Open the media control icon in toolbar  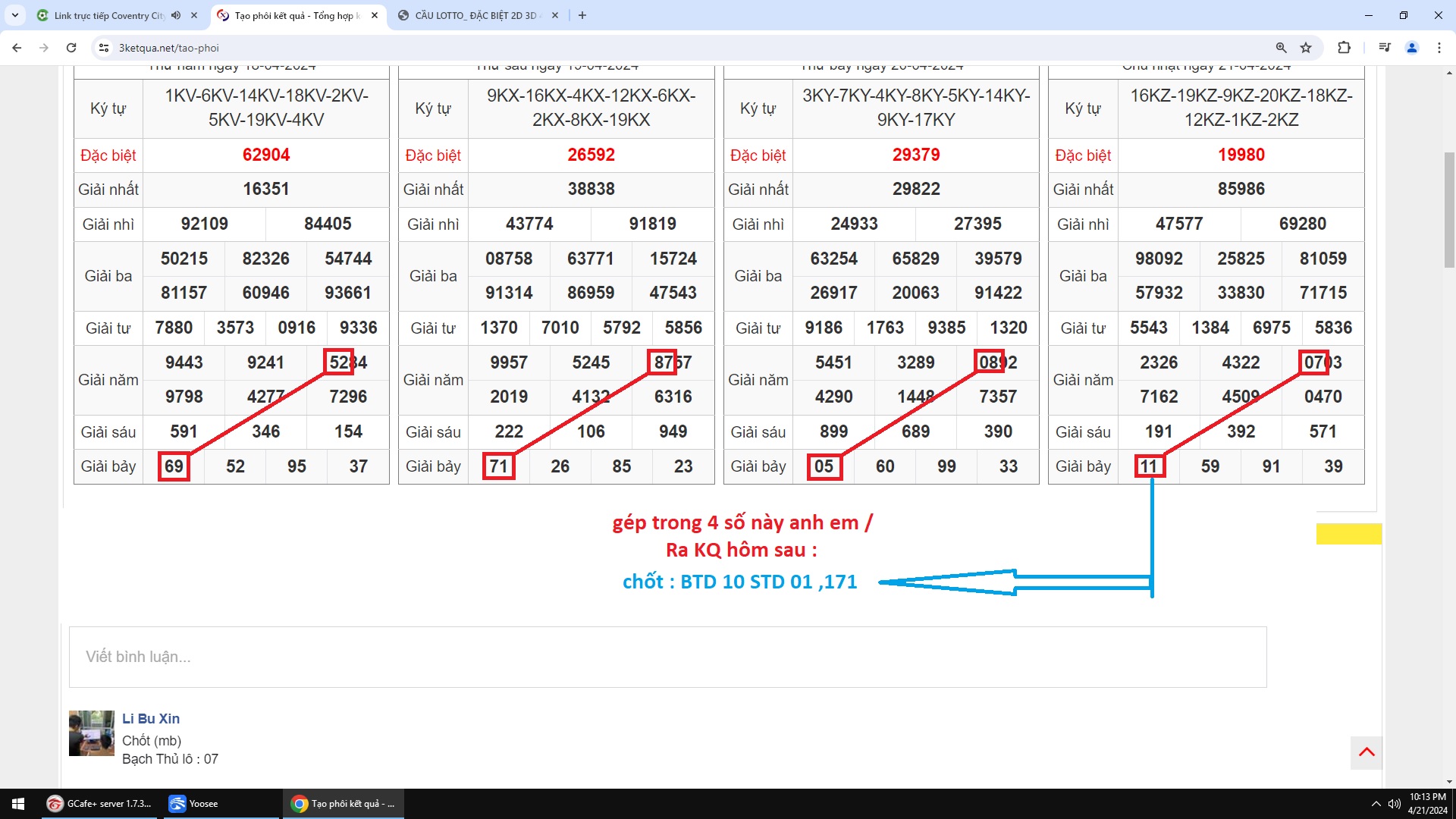(x=1385, y=48)
